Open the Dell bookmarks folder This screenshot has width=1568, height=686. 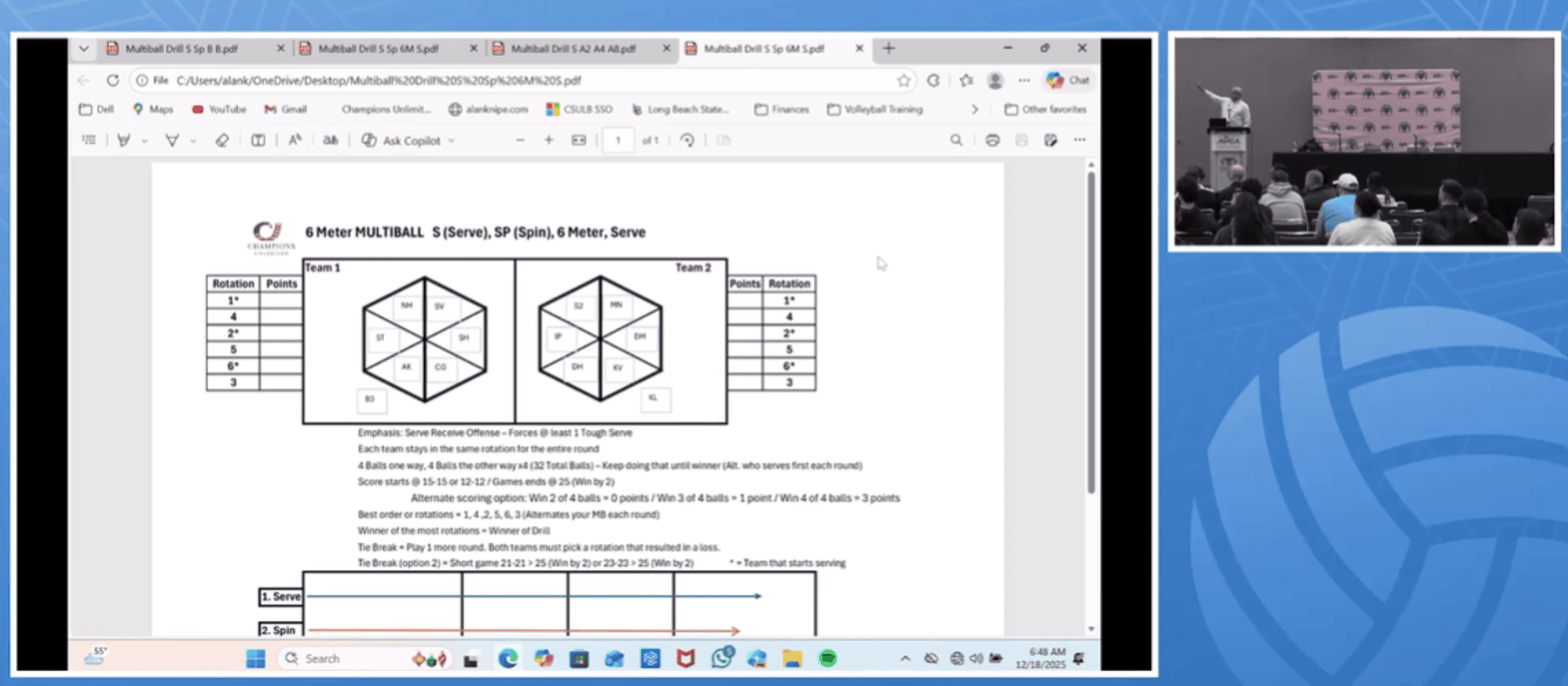point(96,109)
